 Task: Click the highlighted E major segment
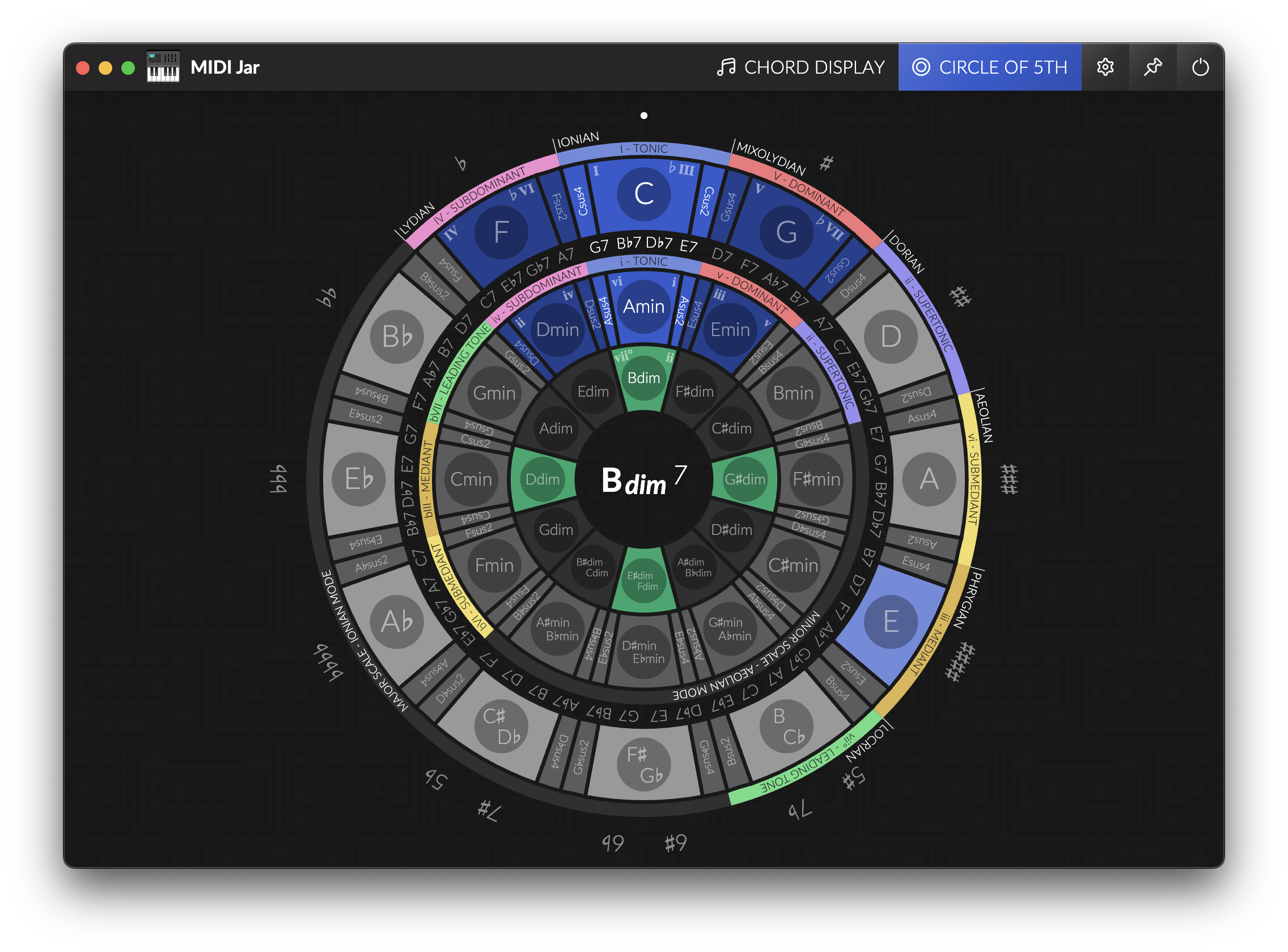pos(890,622)
